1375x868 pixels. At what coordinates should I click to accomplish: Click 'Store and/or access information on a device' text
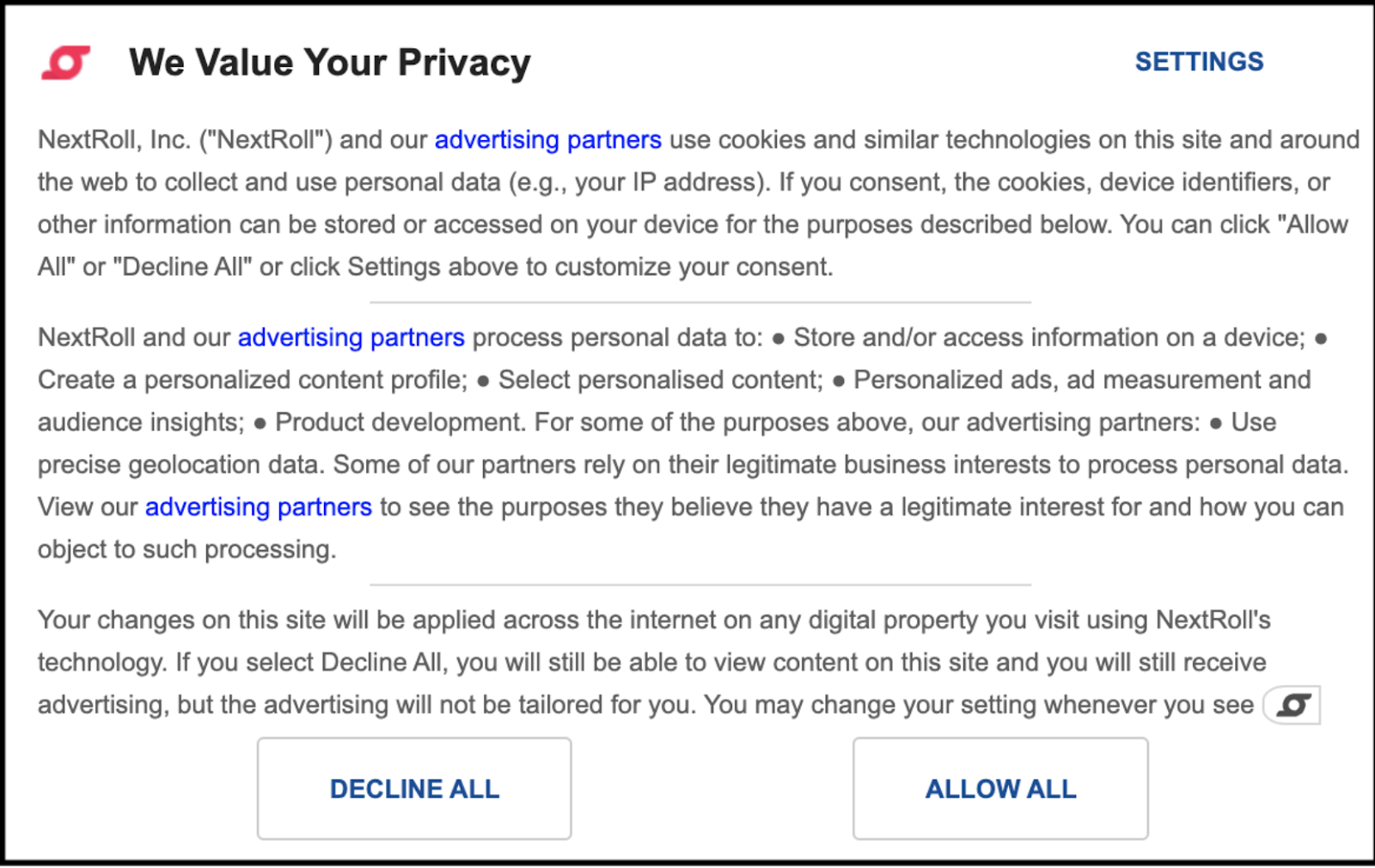[x=1048, y=337]
